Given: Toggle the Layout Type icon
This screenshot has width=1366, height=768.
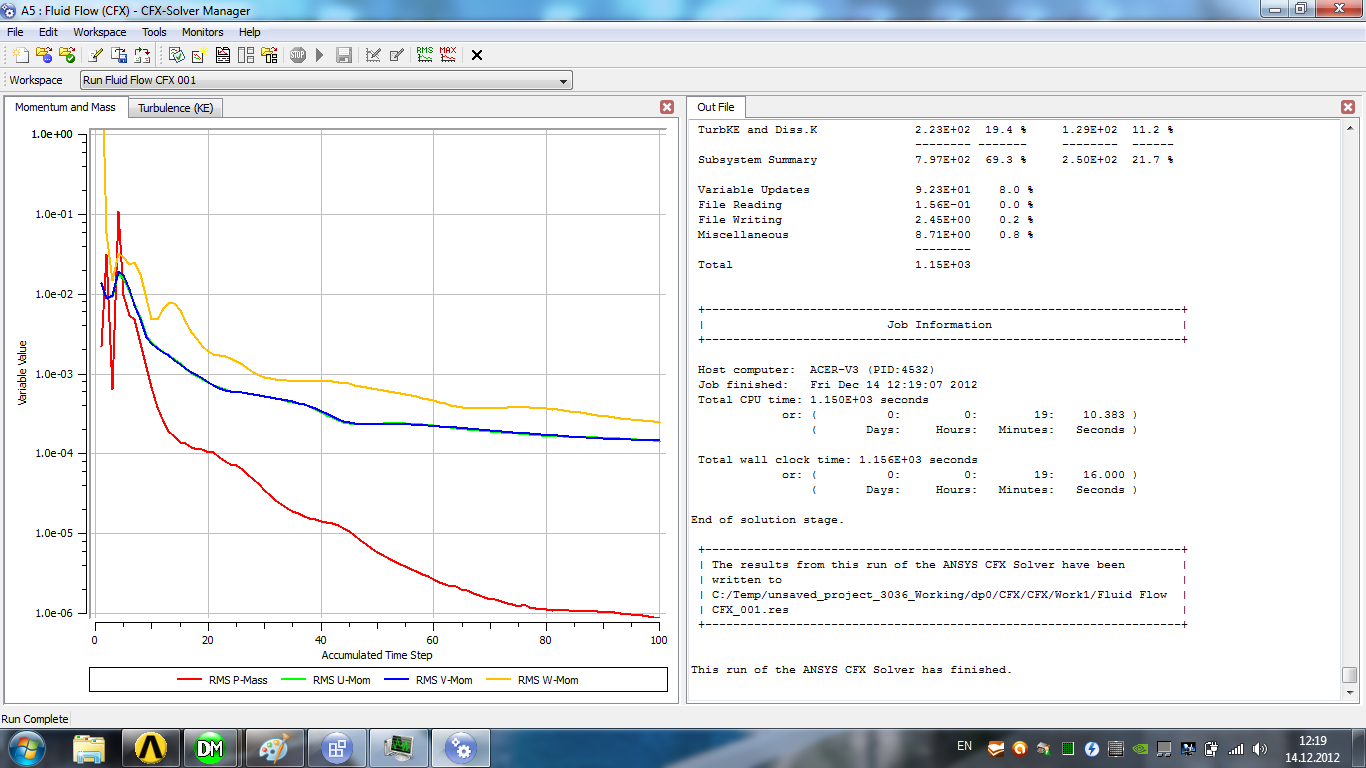Looking at the screenshot, I should [245, 55].
